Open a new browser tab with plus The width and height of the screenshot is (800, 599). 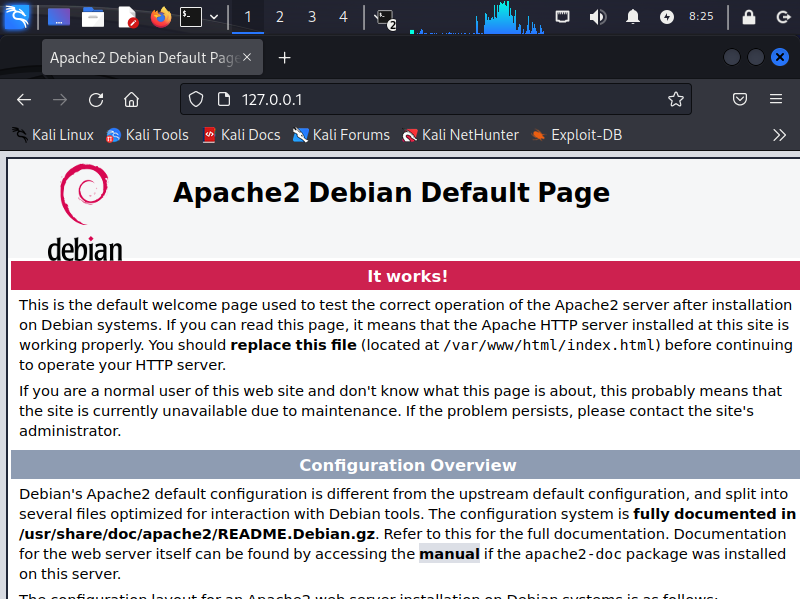285,58
